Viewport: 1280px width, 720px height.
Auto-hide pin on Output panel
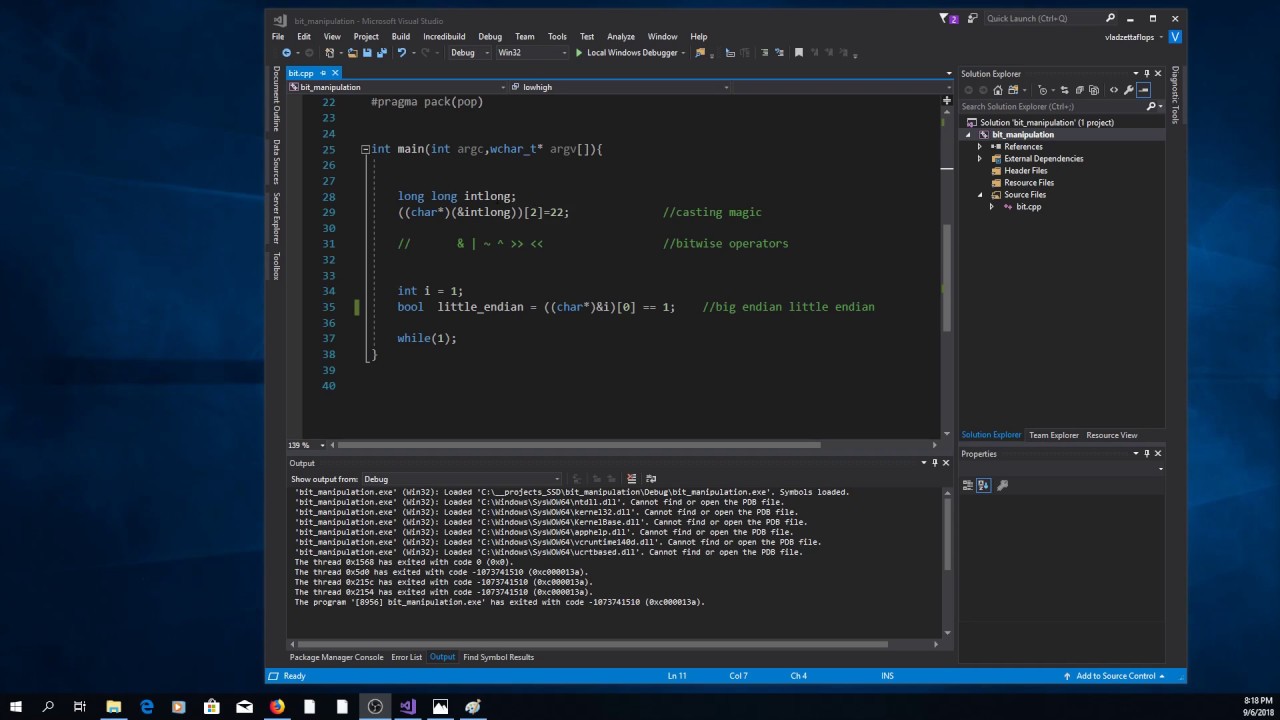click(935, 463)
